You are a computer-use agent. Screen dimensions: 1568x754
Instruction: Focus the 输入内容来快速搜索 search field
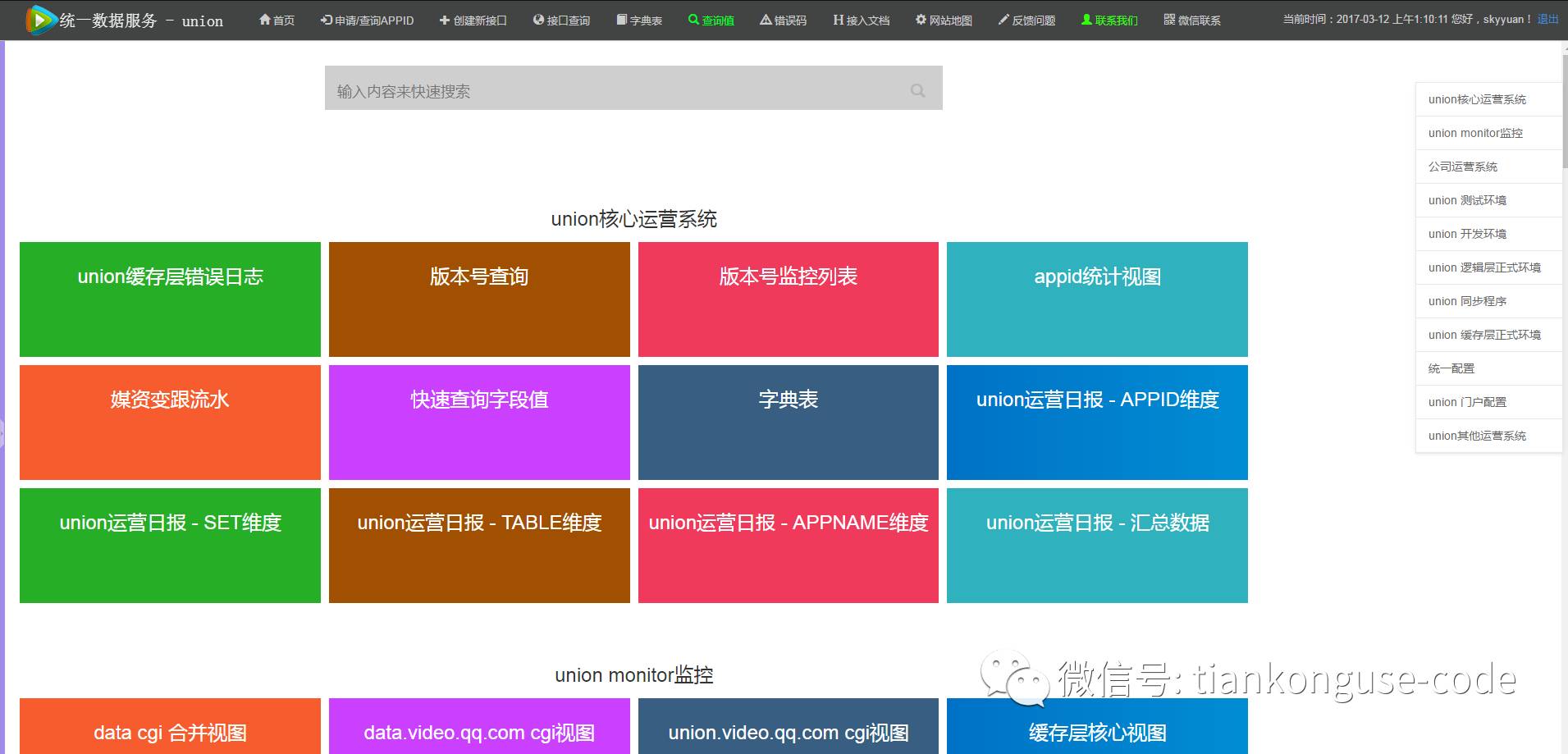633,88
